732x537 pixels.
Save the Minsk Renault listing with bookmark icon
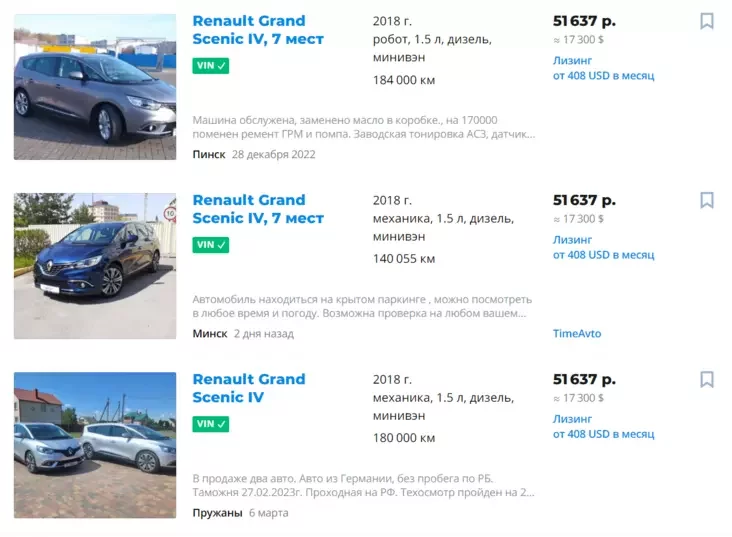click(706, 200)
